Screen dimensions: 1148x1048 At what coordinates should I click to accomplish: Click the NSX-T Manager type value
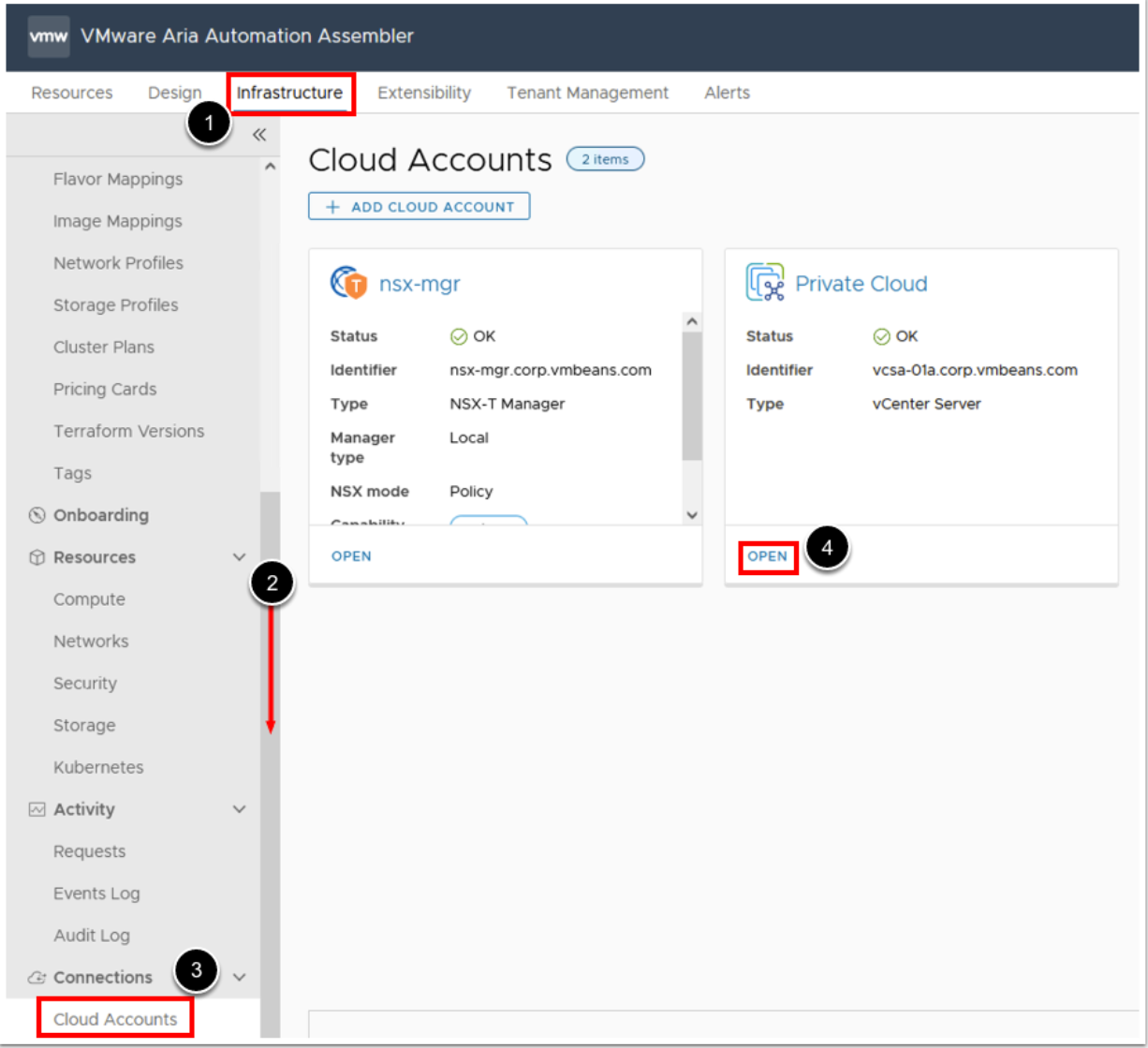pos(508,405)
